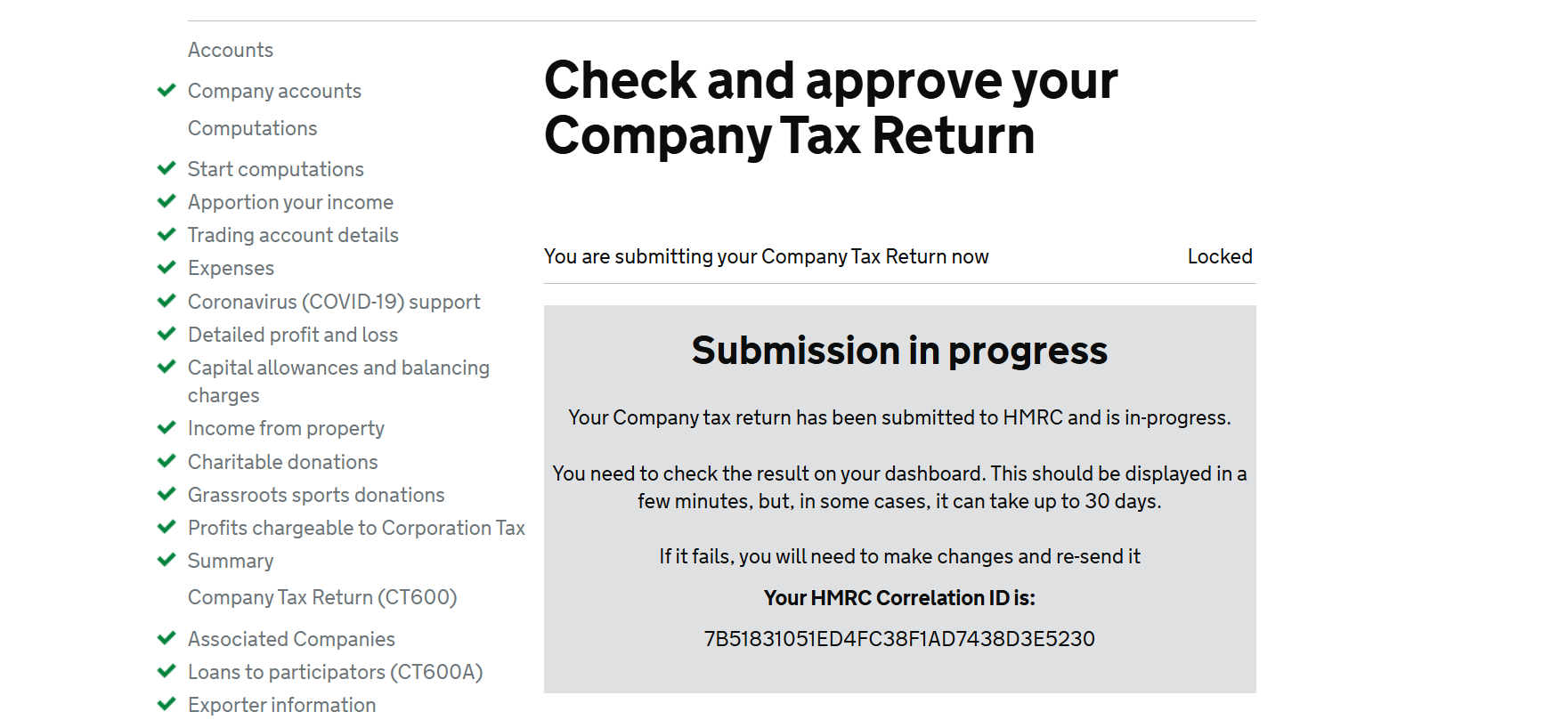Click the checkmark next to Income from property
This screenshot has width=1568, height=728.
pos(167,427)
